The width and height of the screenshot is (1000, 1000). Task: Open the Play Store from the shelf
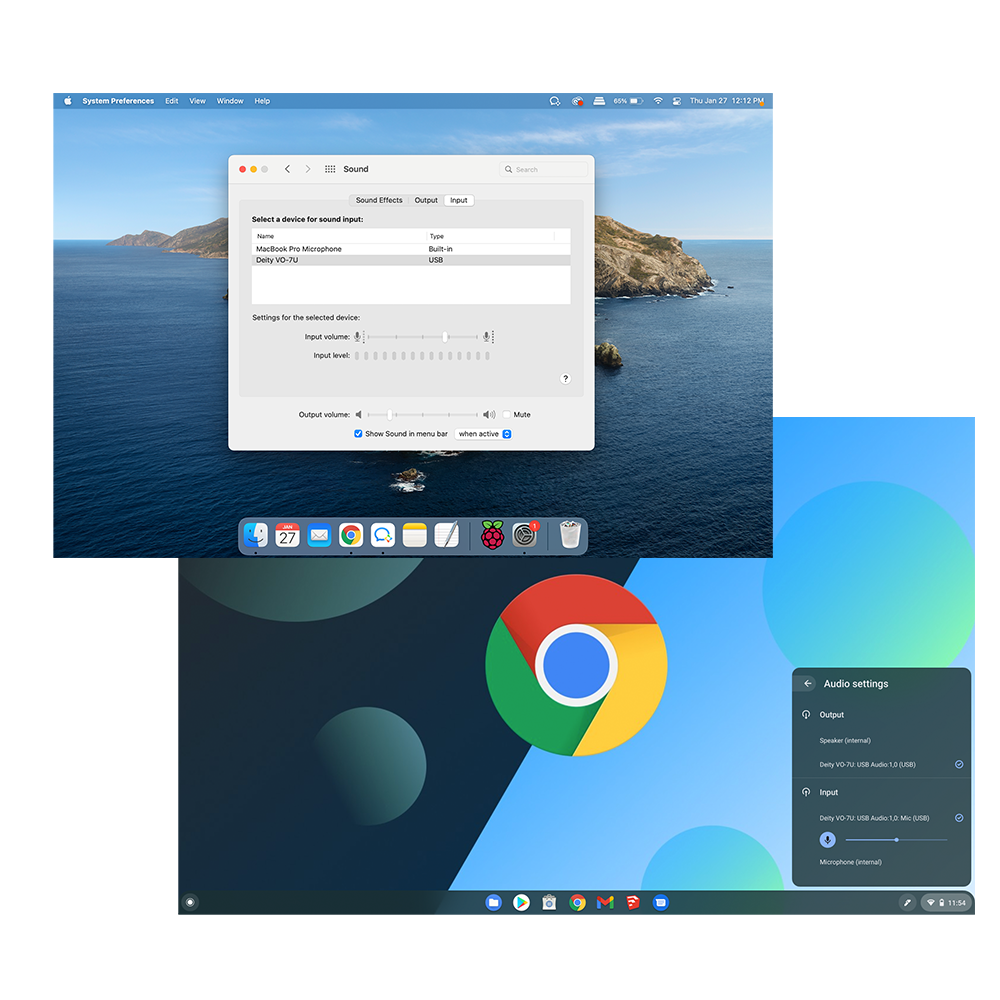click(x=521, y=902)
